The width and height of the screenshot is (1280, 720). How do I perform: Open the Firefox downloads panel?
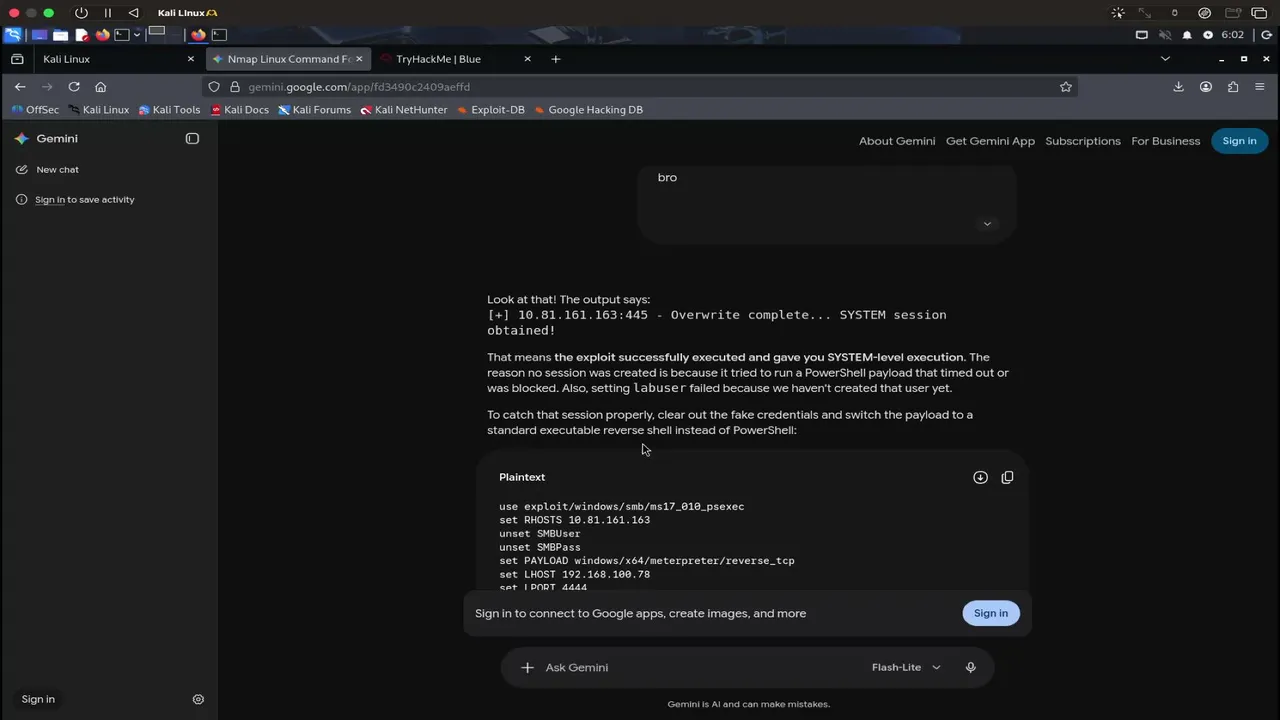[x=1178, y=87]
